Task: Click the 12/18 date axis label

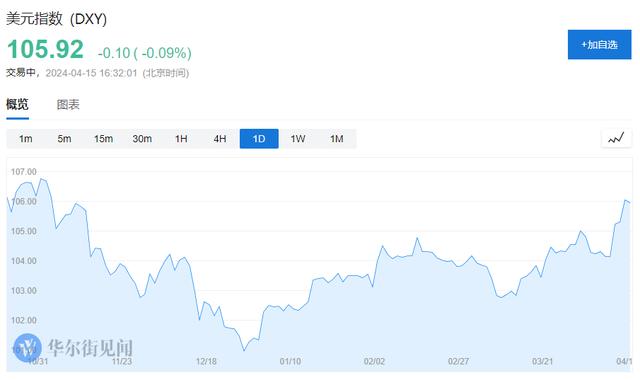Action: click(x=206, y=361)
